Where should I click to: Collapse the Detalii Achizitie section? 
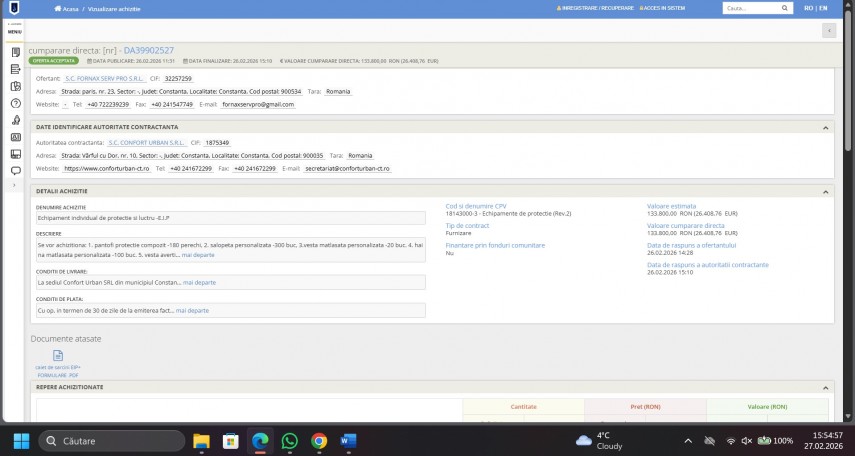[826, 191]
